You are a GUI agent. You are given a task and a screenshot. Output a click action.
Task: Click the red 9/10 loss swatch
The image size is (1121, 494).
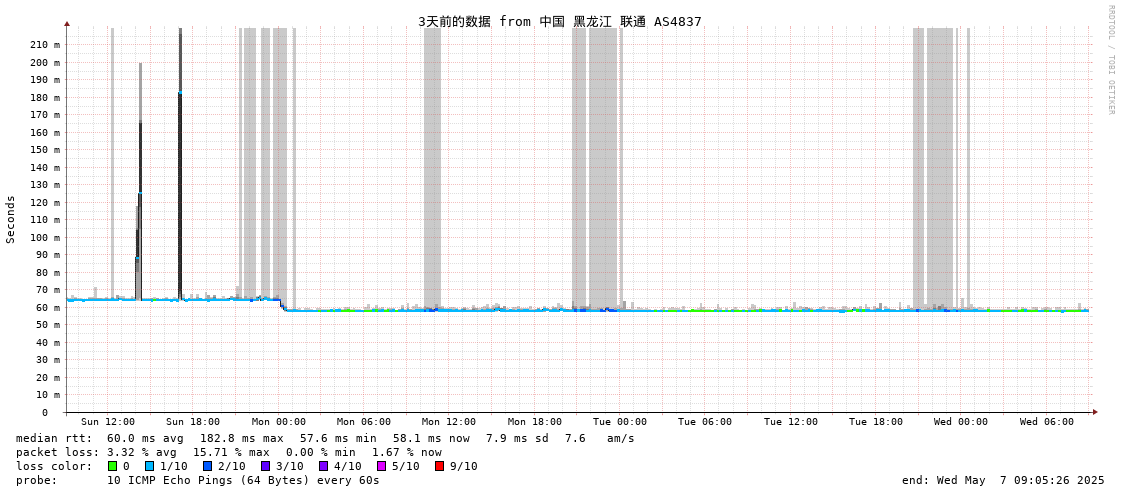[x=439, y=466]
